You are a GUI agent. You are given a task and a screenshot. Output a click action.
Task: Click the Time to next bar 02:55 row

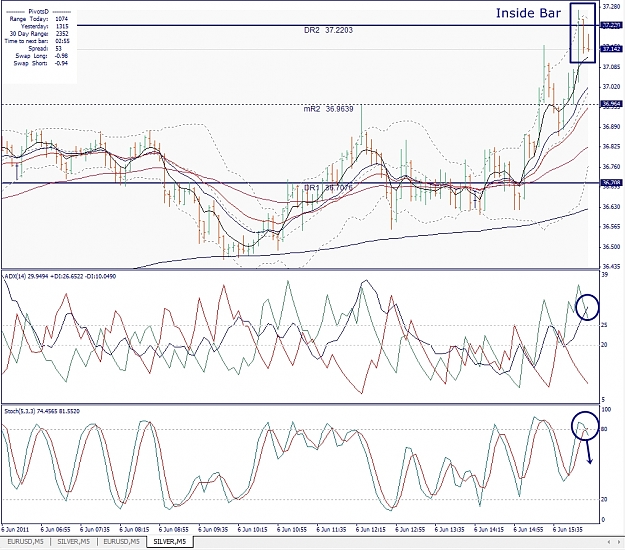37,41
